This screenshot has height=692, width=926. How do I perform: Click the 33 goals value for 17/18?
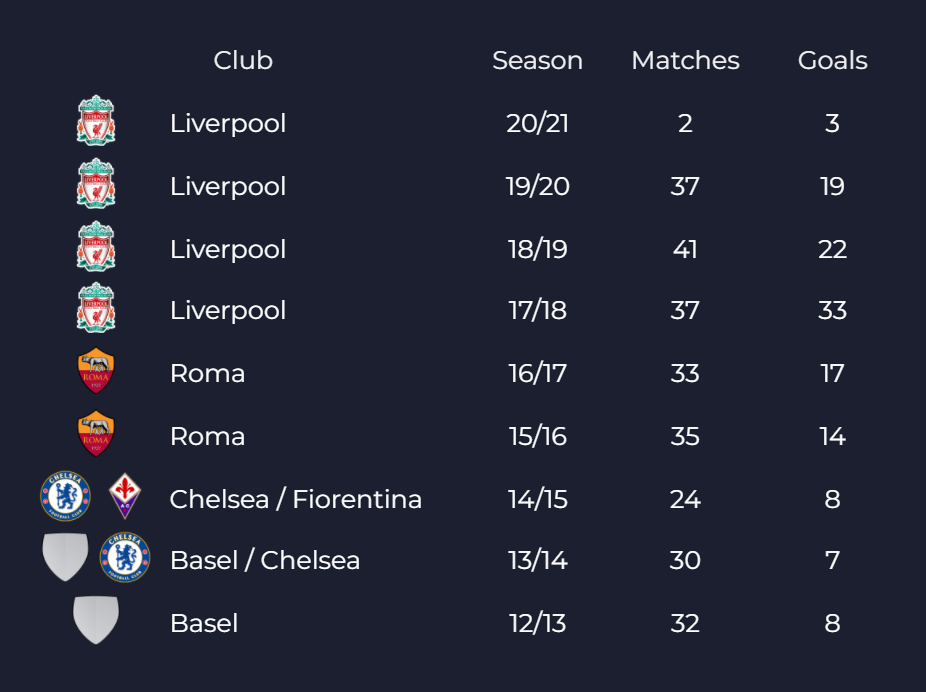coord(832,310)
